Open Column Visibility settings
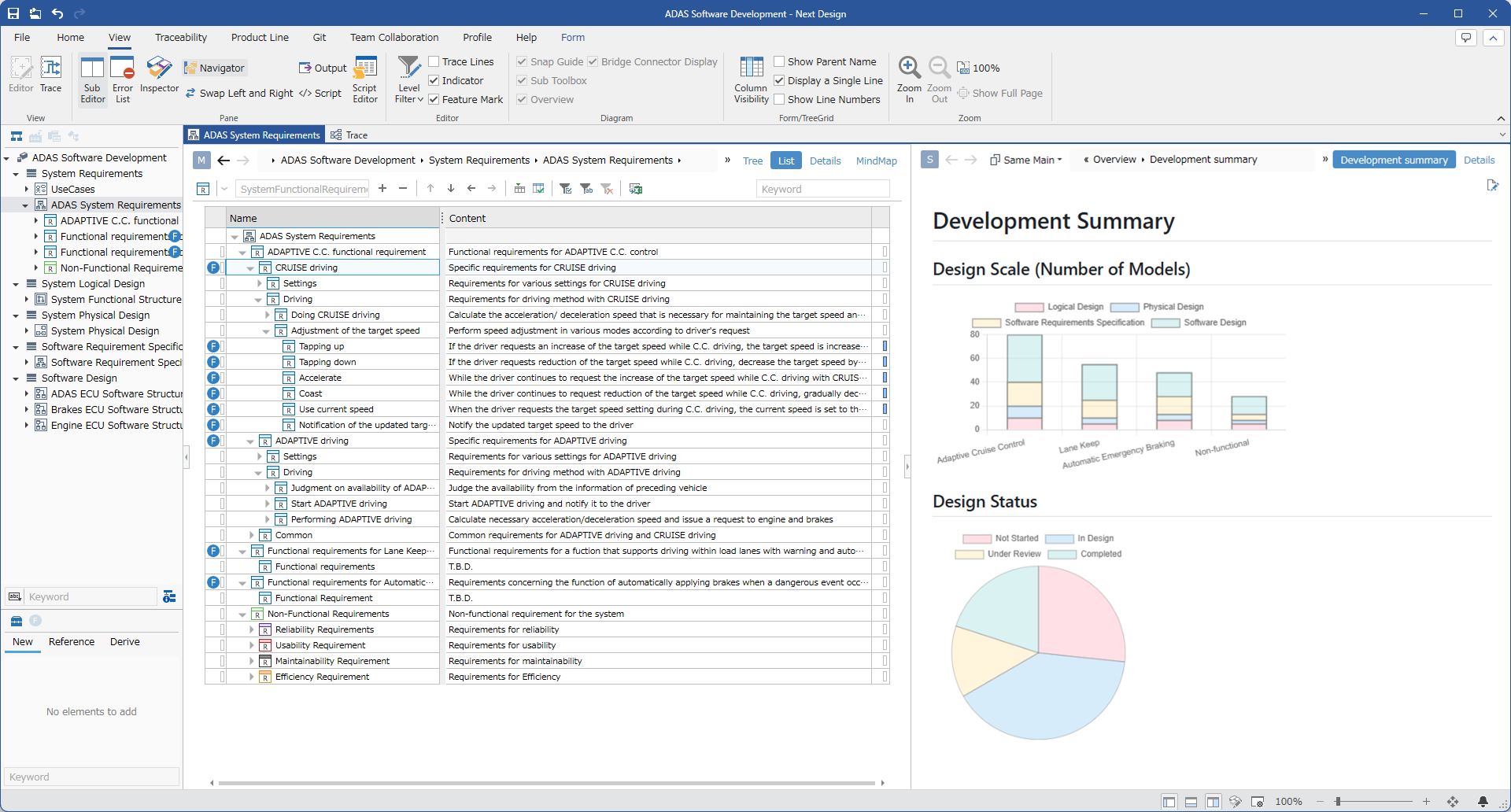The height and width of the screenshot is (812, 1511). 751,79
